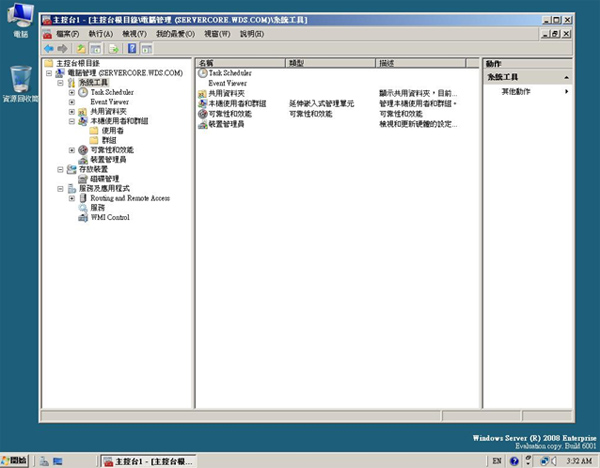Open the 檢視(V) menu
Image resolution: width=600 pixels, height=468 pixels.
pyautogui.click(x=134, y=34)
